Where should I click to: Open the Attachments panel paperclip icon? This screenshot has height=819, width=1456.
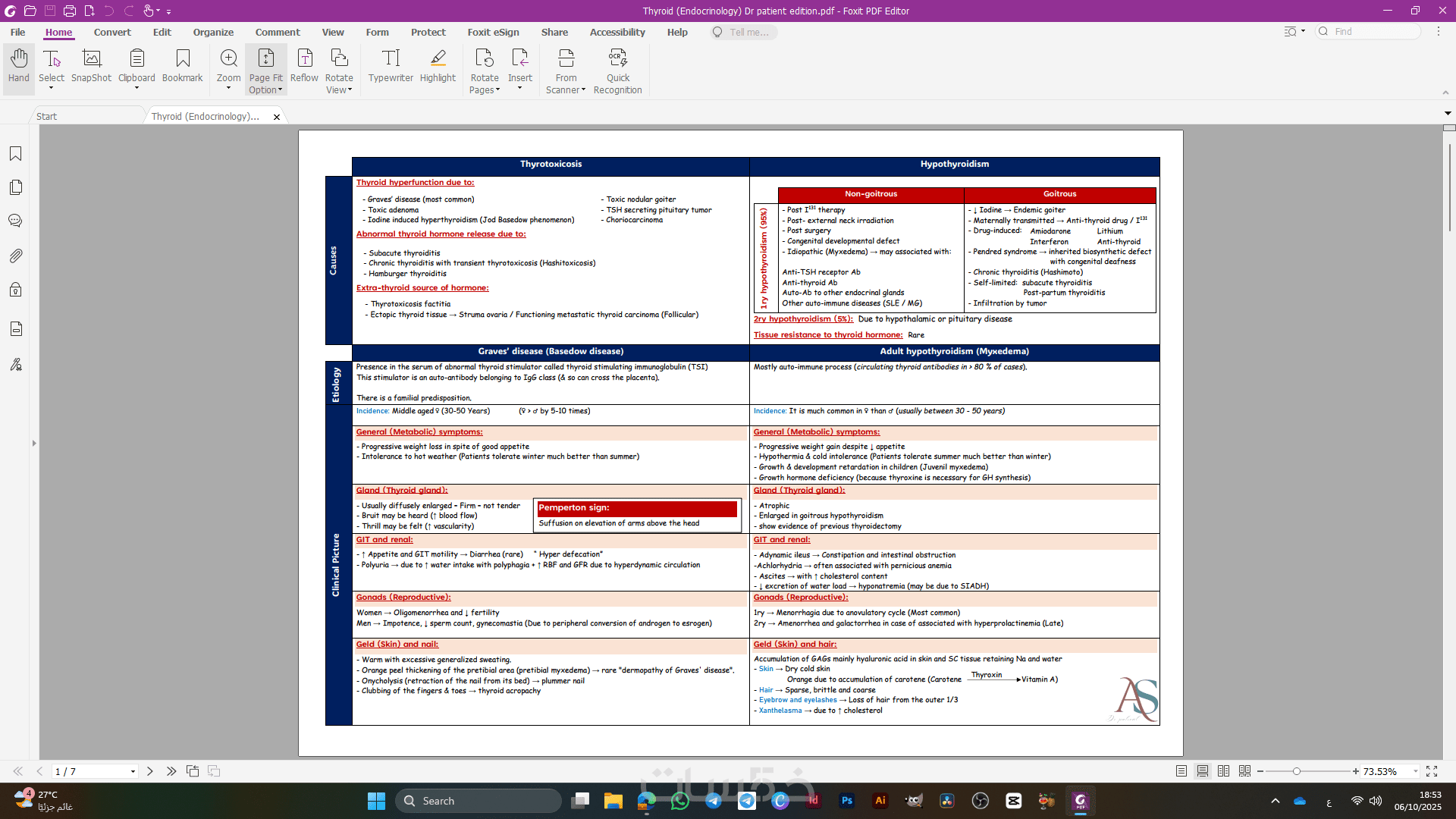[15, 256]
